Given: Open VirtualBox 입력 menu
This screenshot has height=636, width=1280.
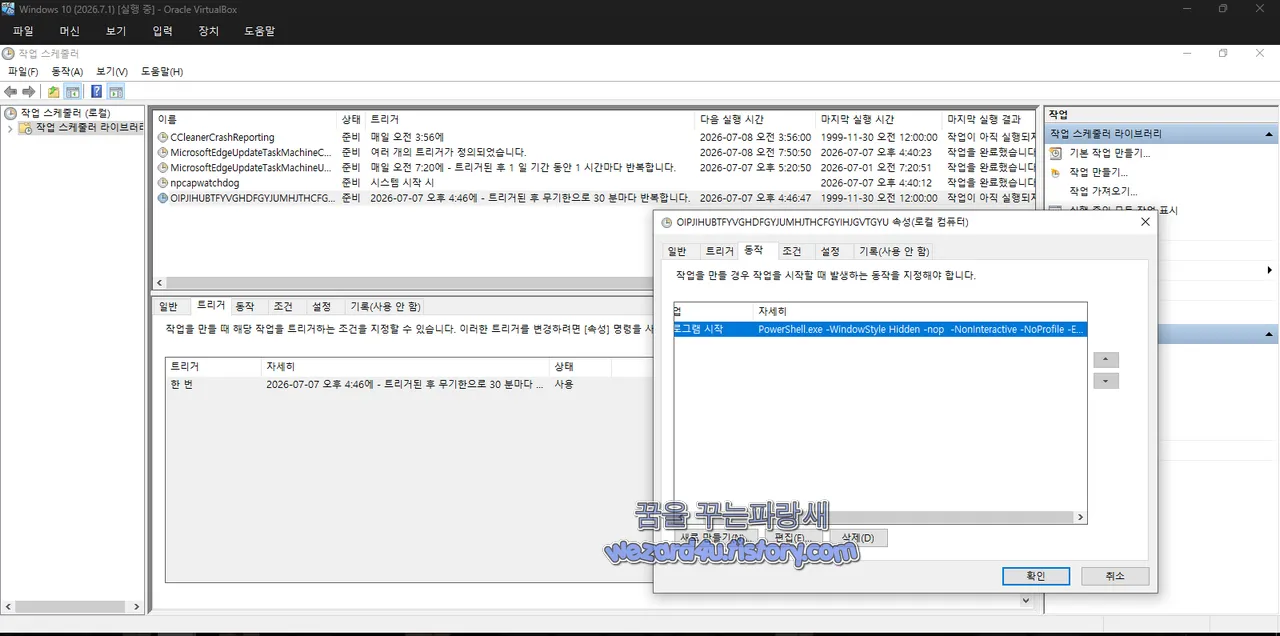Looking at the screenshot, I should click(x=162, y=31).
